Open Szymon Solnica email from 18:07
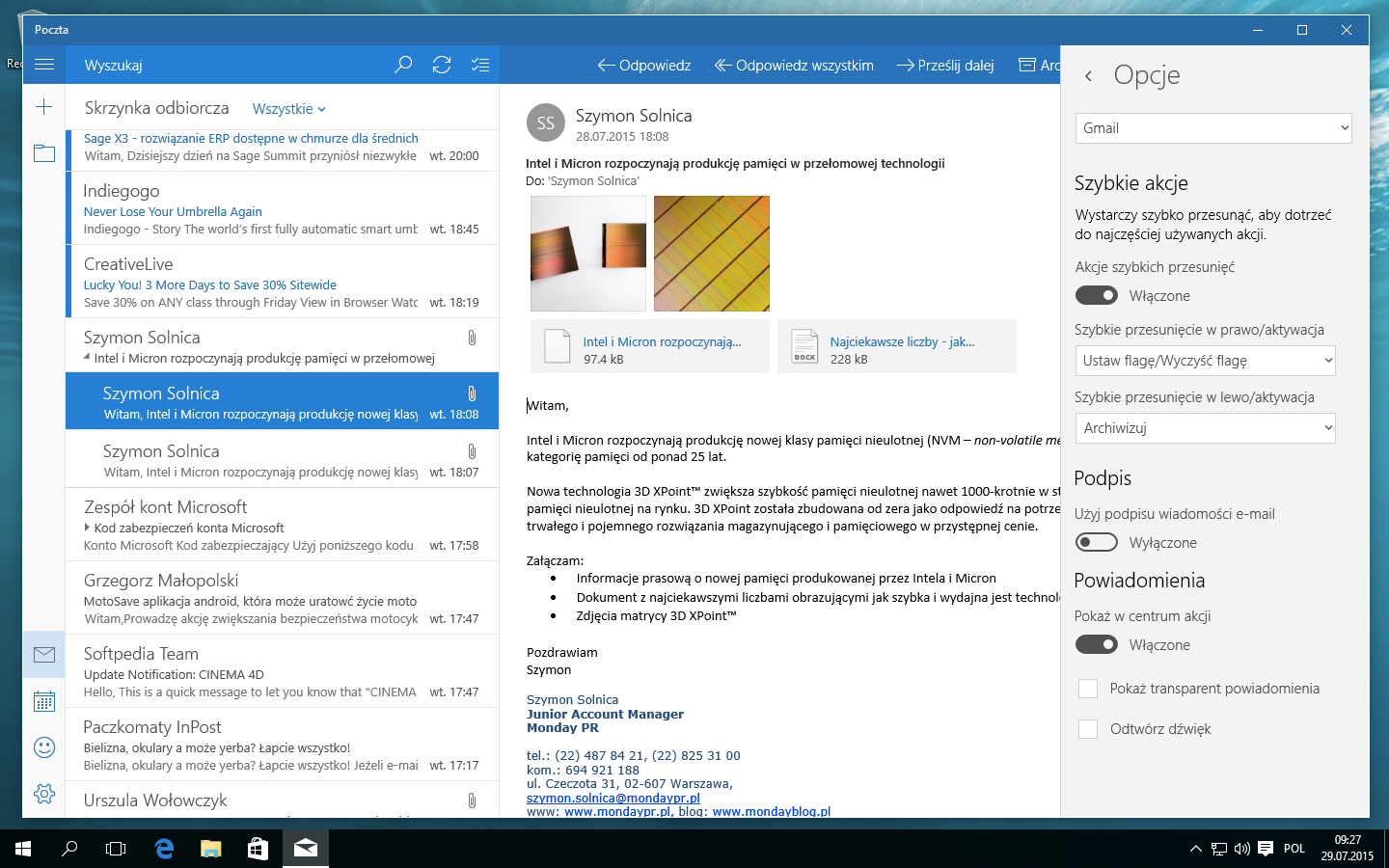This screenshot has width=1389, height=868. click(283, 459)
